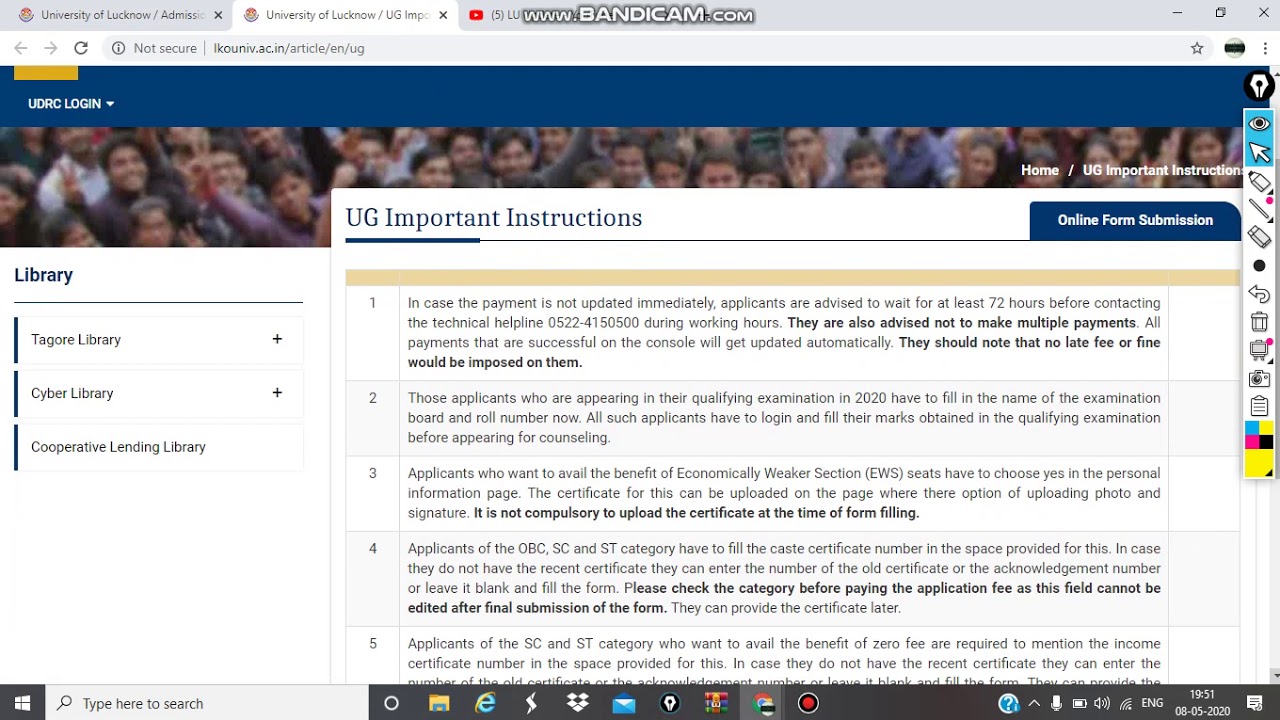
Task: Open the UDRC LOGIN dropdown
Action: (71, 104)
